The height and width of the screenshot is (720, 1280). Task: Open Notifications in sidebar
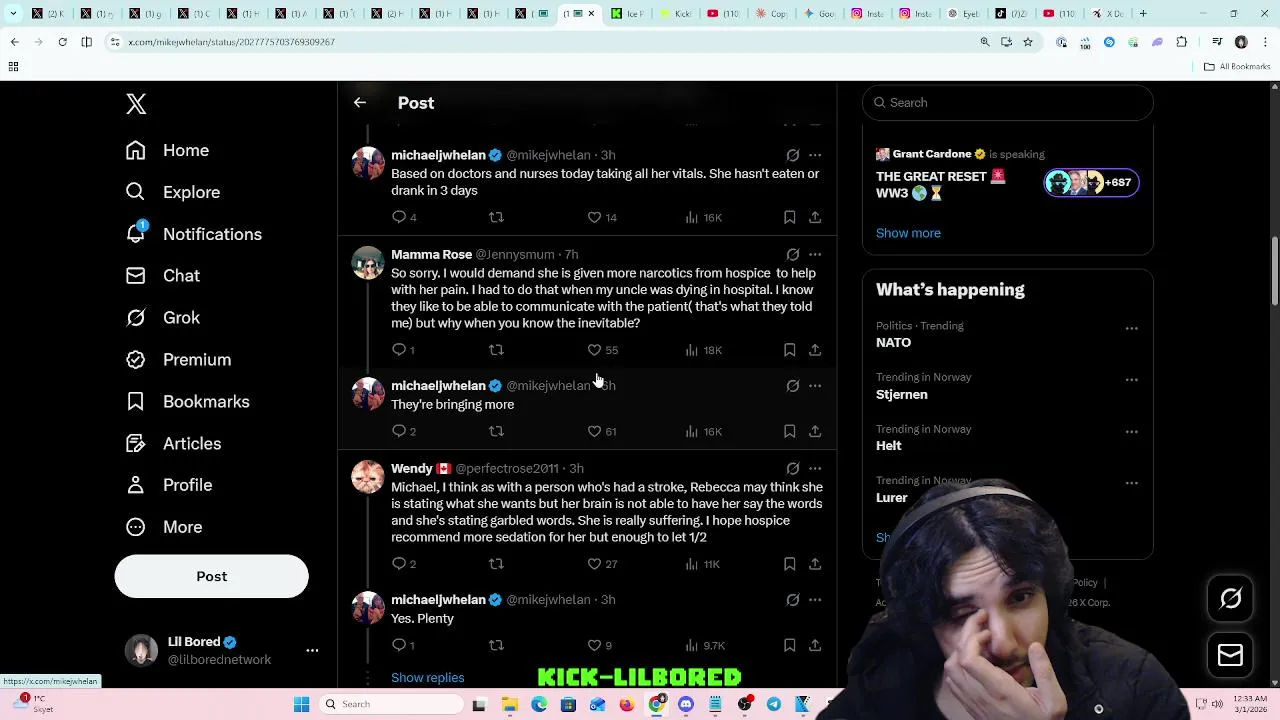(x=194, y=234)
